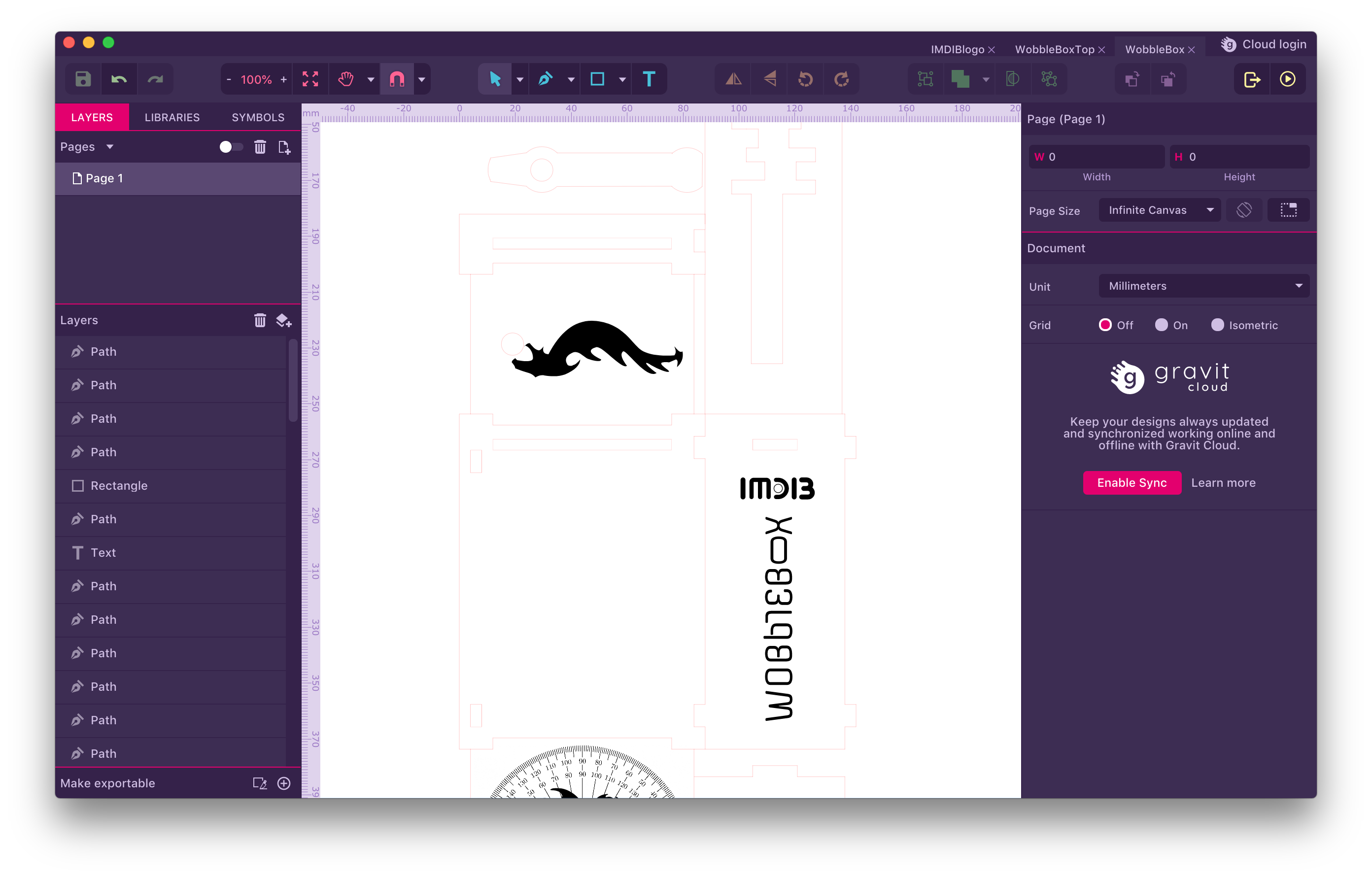The width and height of the screenshot is (1372, 877).
Task: Switch to the WobbleBoxTop document tab
Action: tap(1054, 50)
